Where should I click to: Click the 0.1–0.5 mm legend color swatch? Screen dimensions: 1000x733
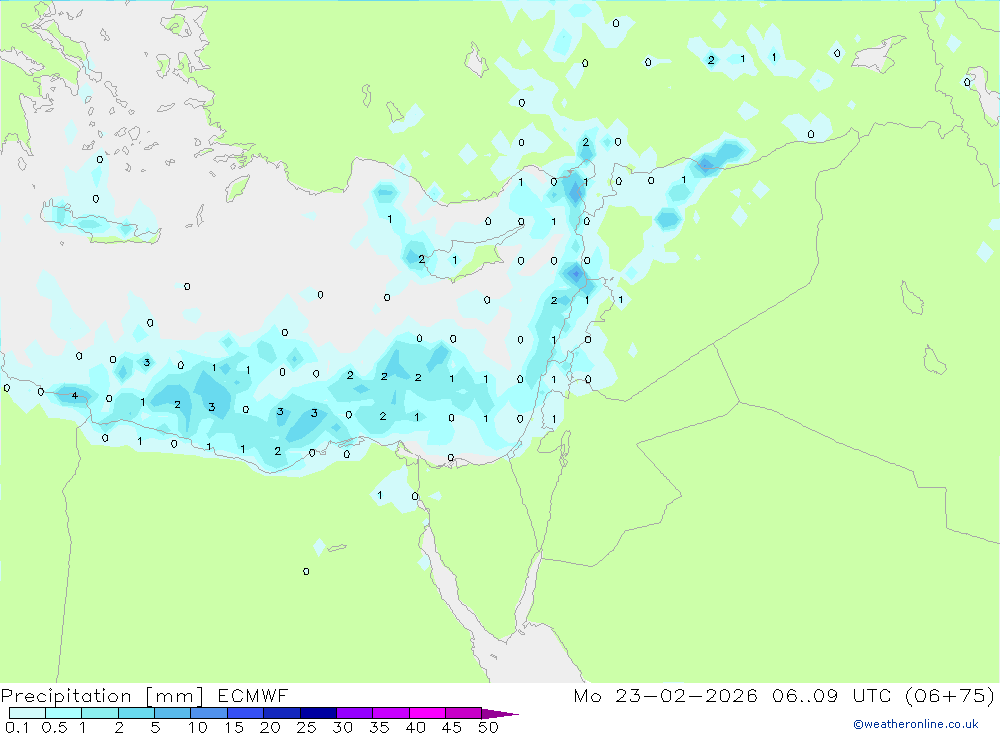[27, 713]
